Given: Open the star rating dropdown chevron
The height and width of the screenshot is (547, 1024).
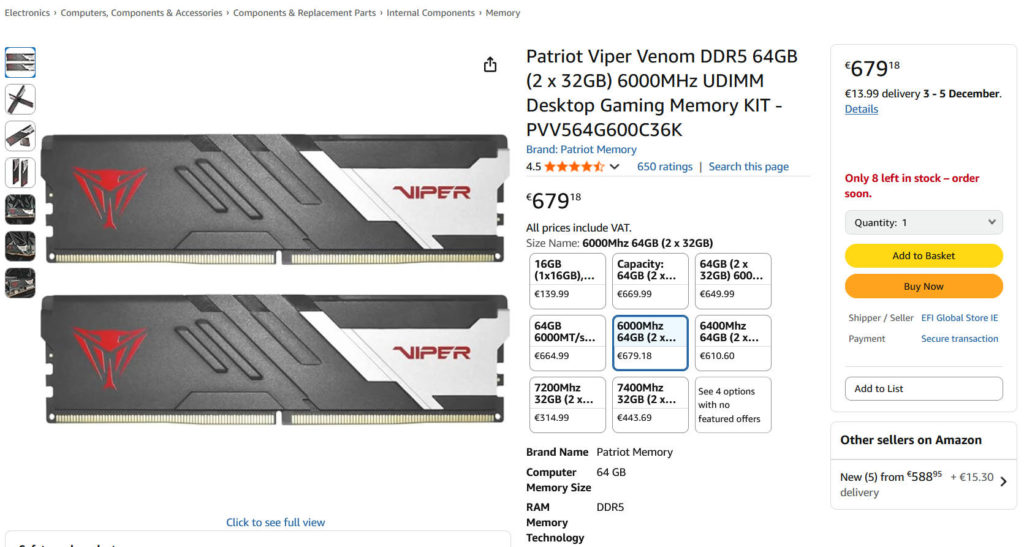Looking at the screenshot, I should pyautogui.click(x=615, y=167).
